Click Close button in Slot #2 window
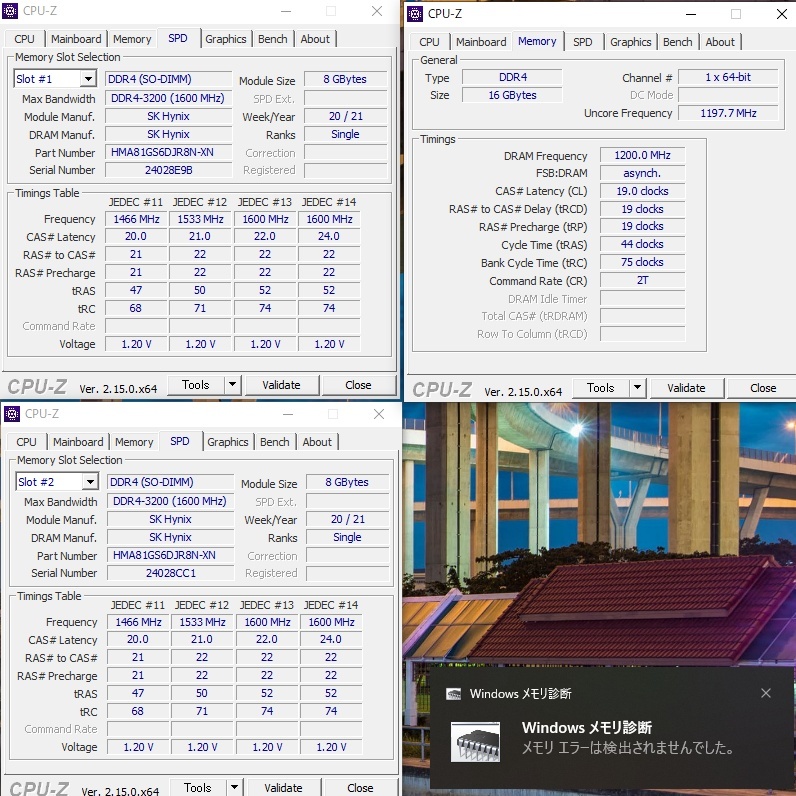Viewport: 796px width, 796px height. (360, 788)
